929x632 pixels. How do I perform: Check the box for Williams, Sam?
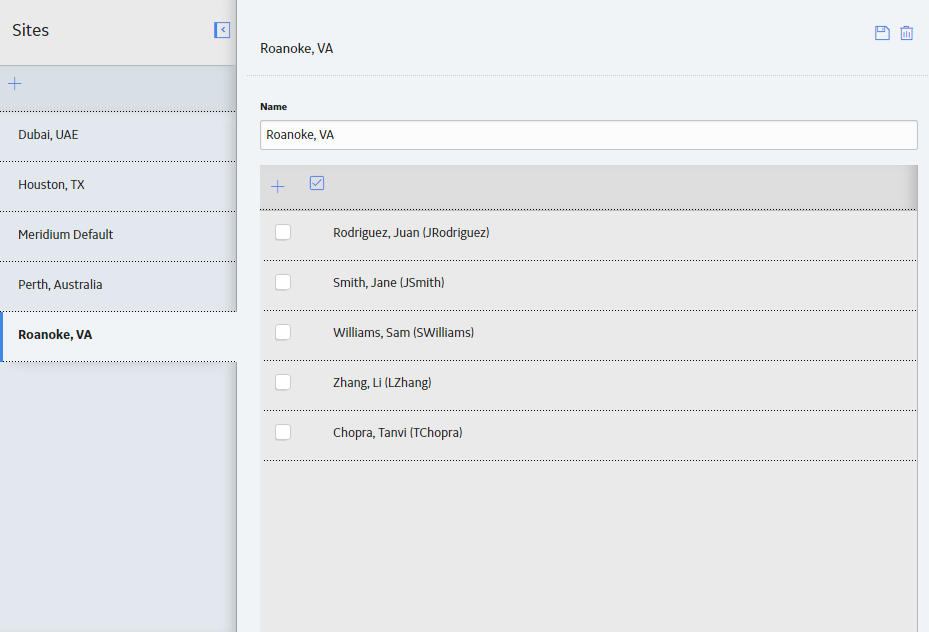(283, 332)
